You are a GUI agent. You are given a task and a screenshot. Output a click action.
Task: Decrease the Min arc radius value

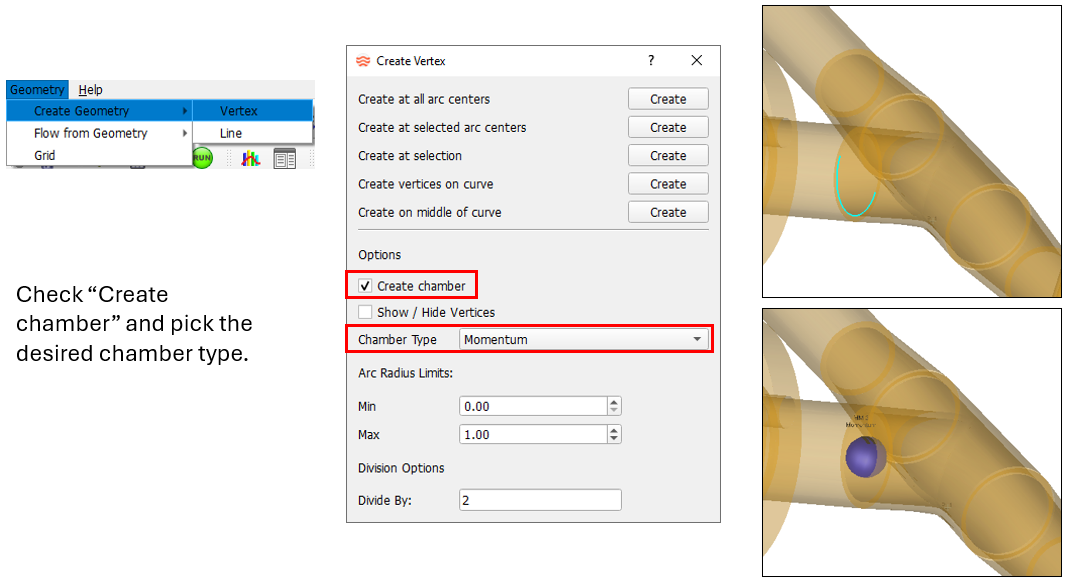(614, 410)
